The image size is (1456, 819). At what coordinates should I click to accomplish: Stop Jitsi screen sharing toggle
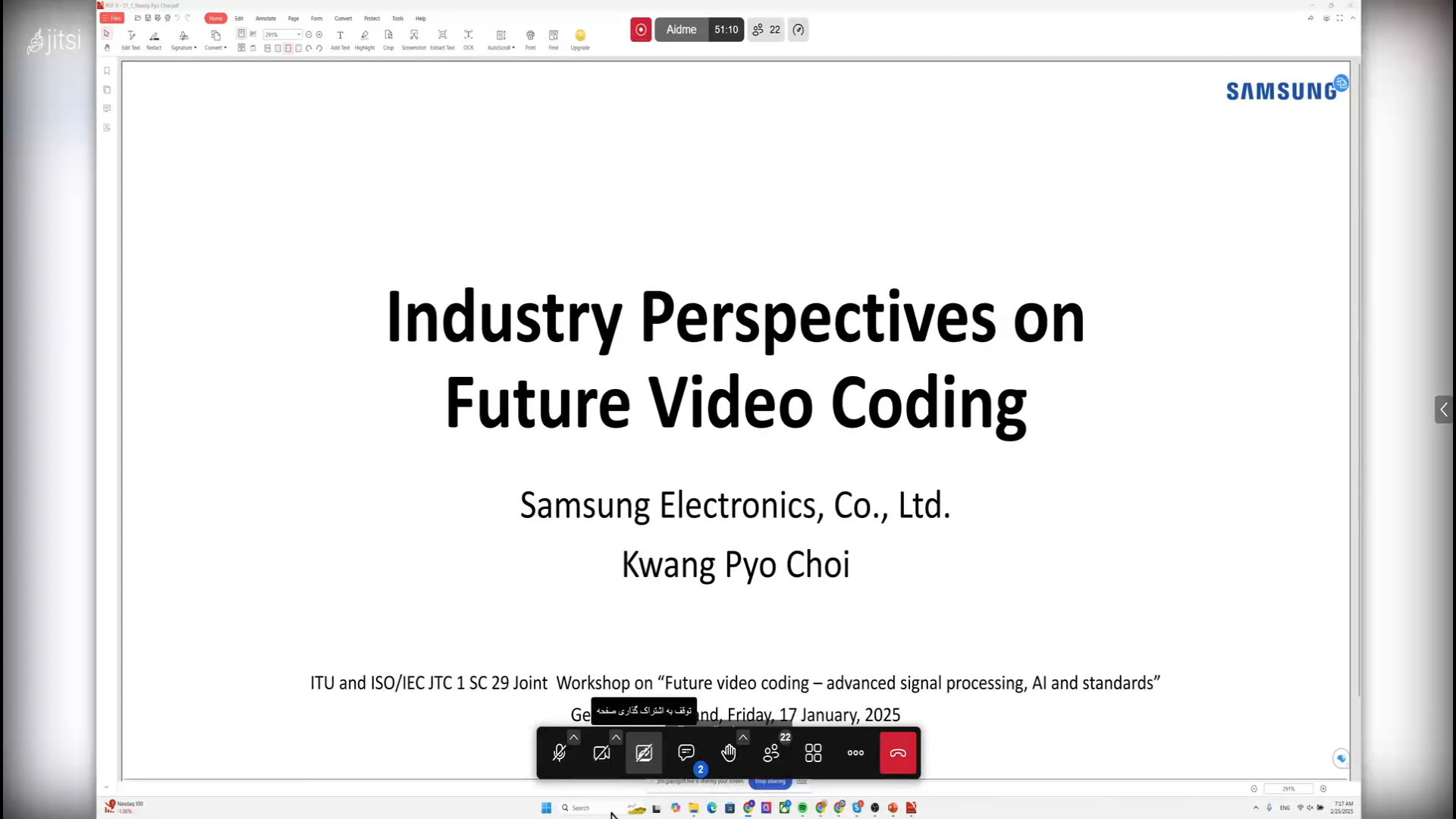point(644,753)
